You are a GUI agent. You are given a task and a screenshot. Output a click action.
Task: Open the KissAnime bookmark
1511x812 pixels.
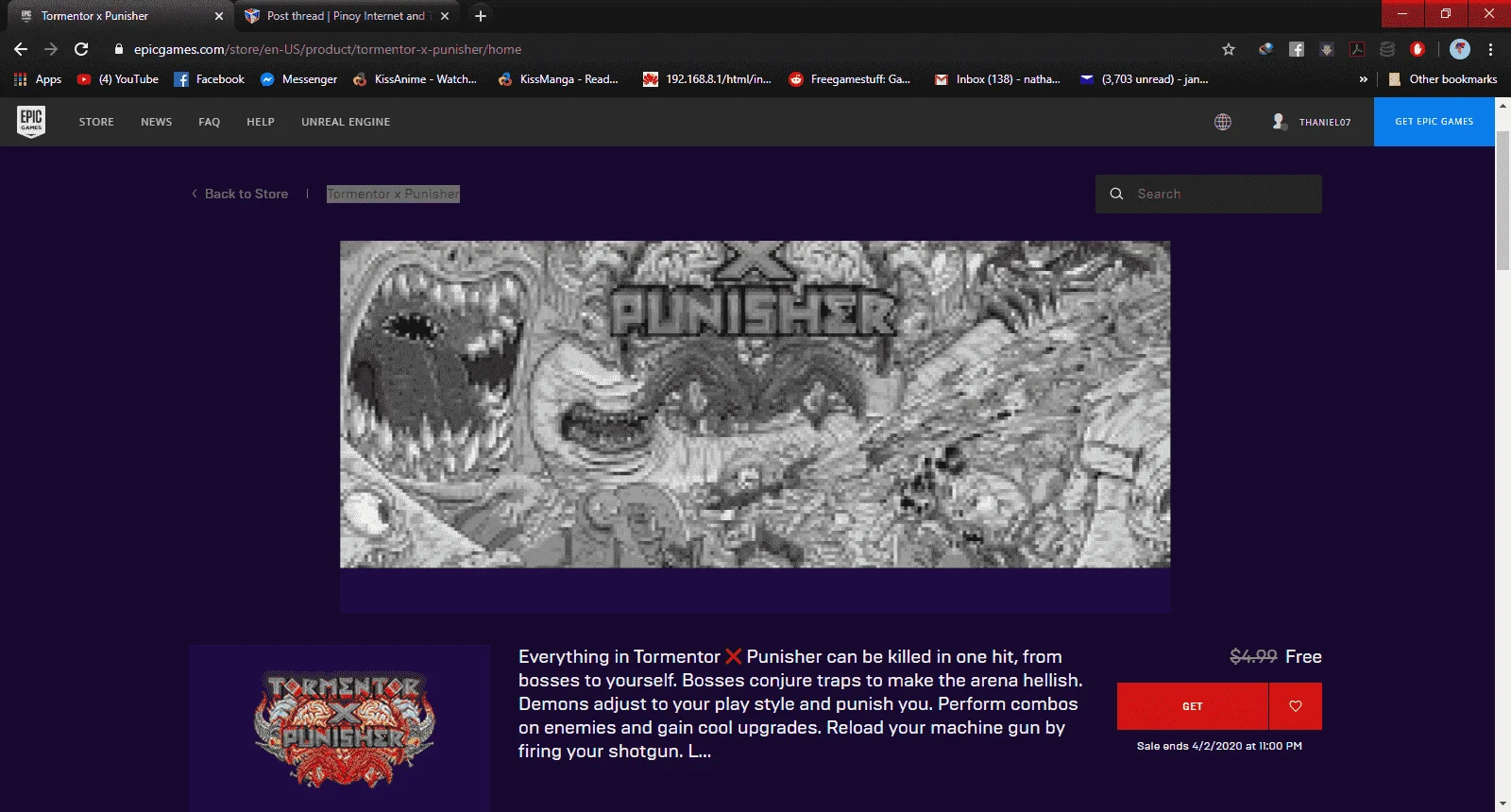tap(415, 79)
